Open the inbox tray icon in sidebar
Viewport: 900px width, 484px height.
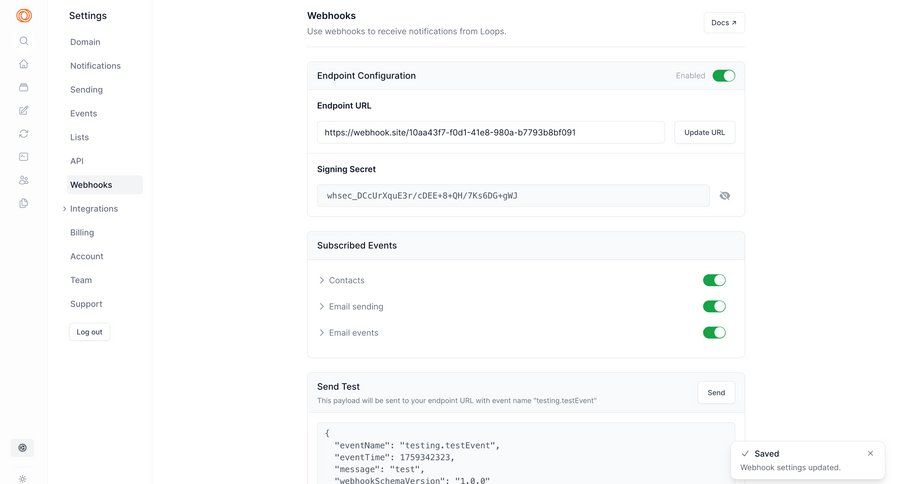tap(24, 87)
